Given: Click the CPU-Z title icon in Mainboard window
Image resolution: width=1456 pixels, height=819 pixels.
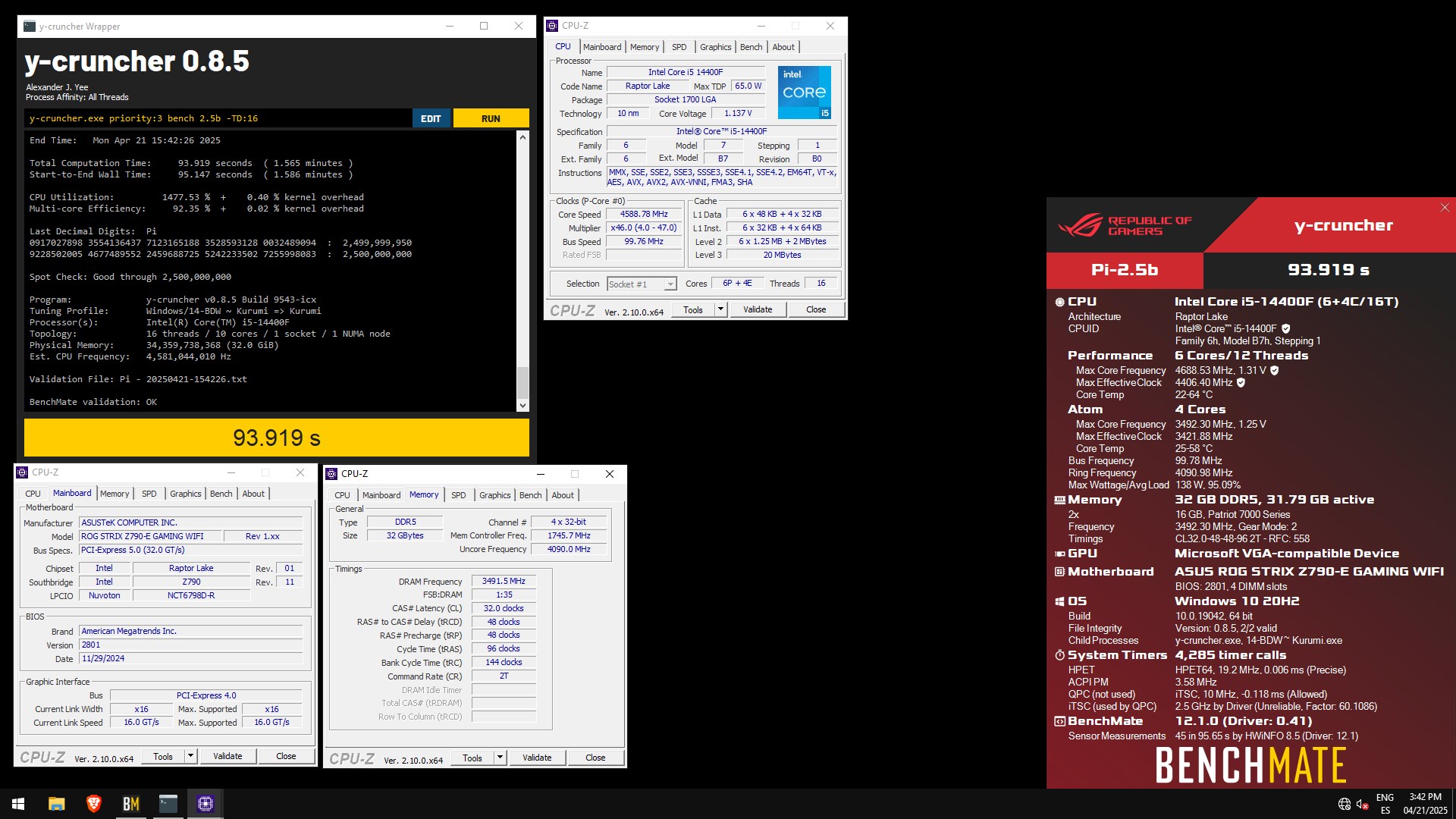Looking at the screenshot, I should click(22, 472).
